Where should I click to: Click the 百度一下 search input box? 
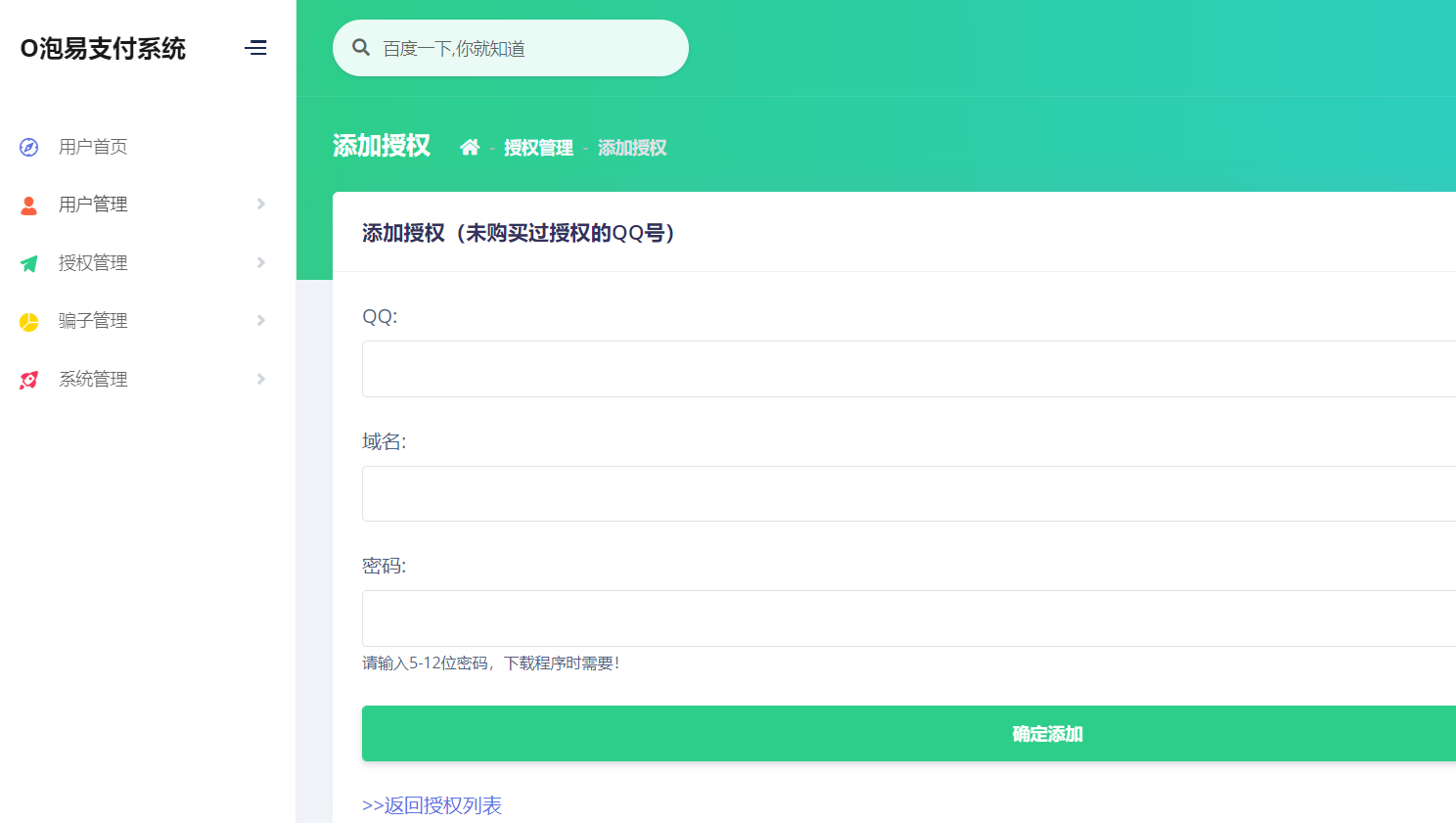coord(509,47)
